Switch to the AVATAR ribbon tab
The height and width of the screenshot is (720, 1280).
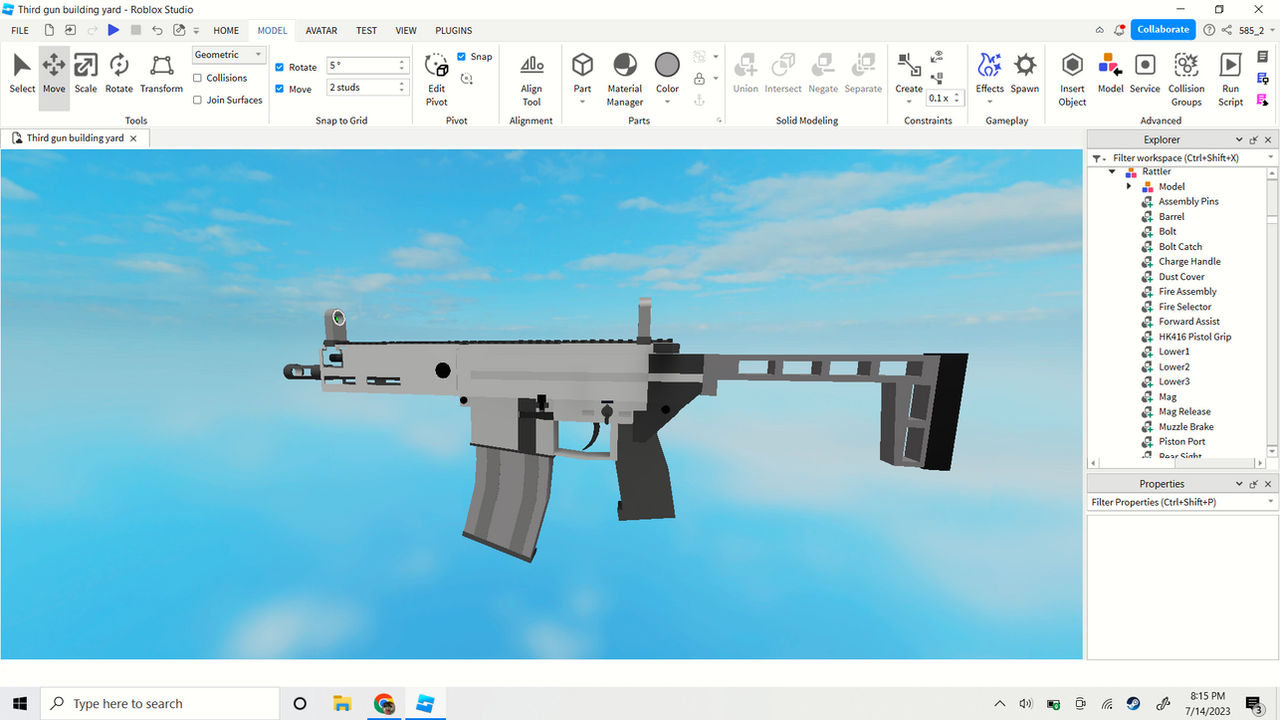pos(321,31)
